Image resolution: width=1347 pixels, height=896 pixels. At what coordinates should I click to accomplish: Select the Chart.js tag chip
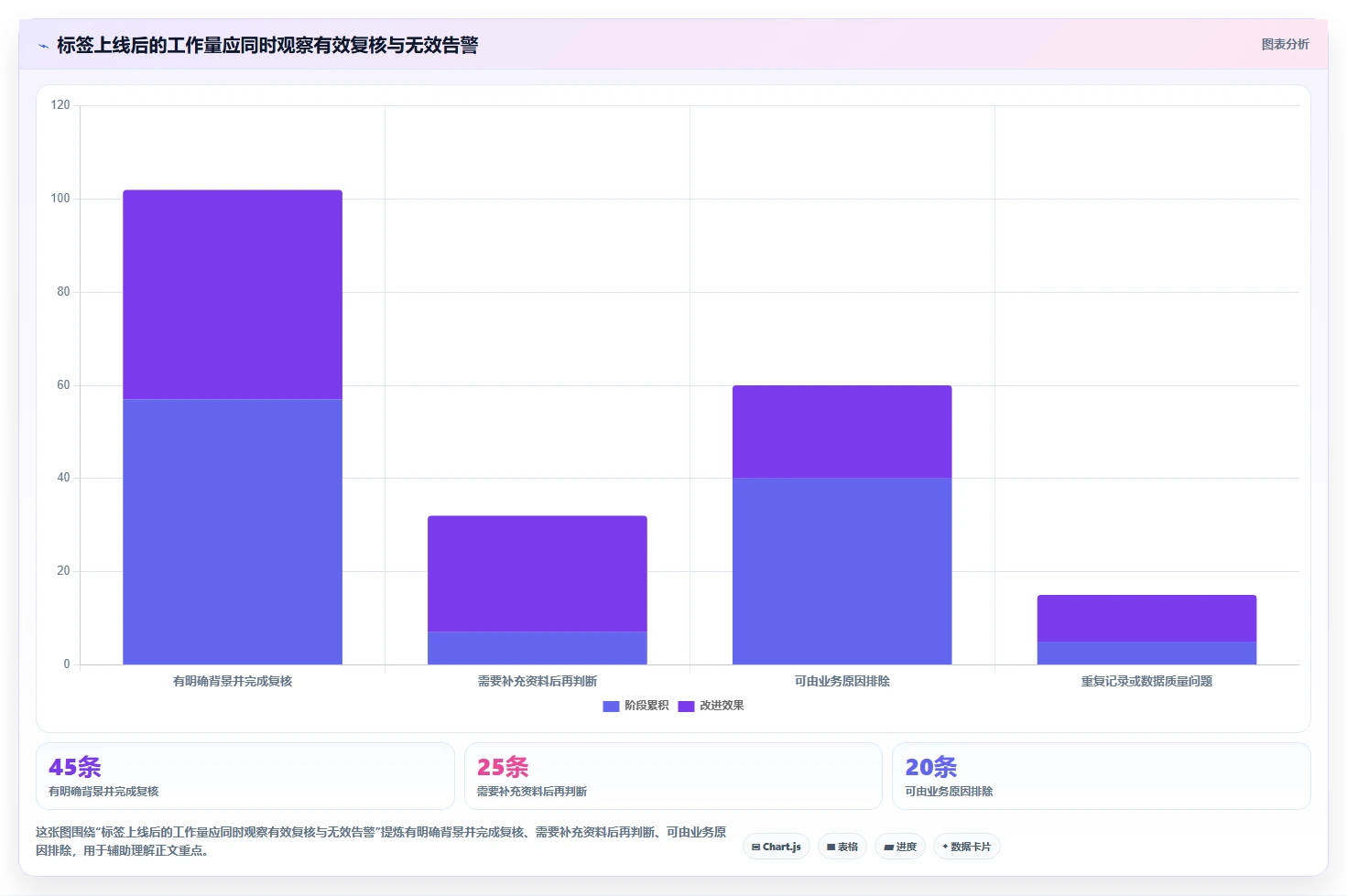777,847
